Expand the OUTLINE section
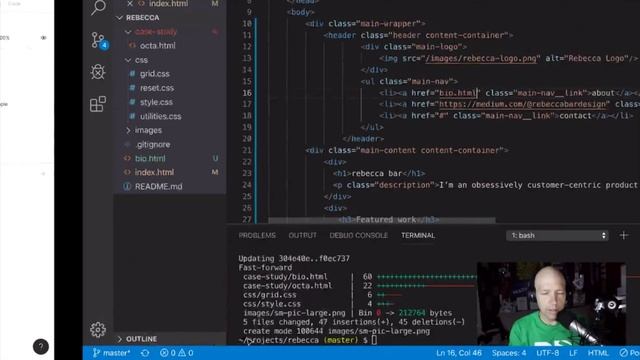 pos(120,339)
